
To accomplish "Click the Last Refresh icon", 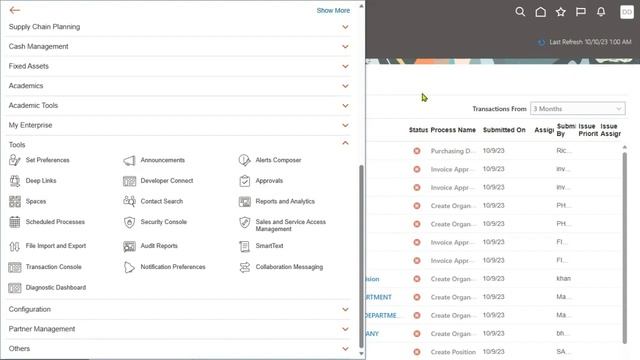I will click(541, 42).
